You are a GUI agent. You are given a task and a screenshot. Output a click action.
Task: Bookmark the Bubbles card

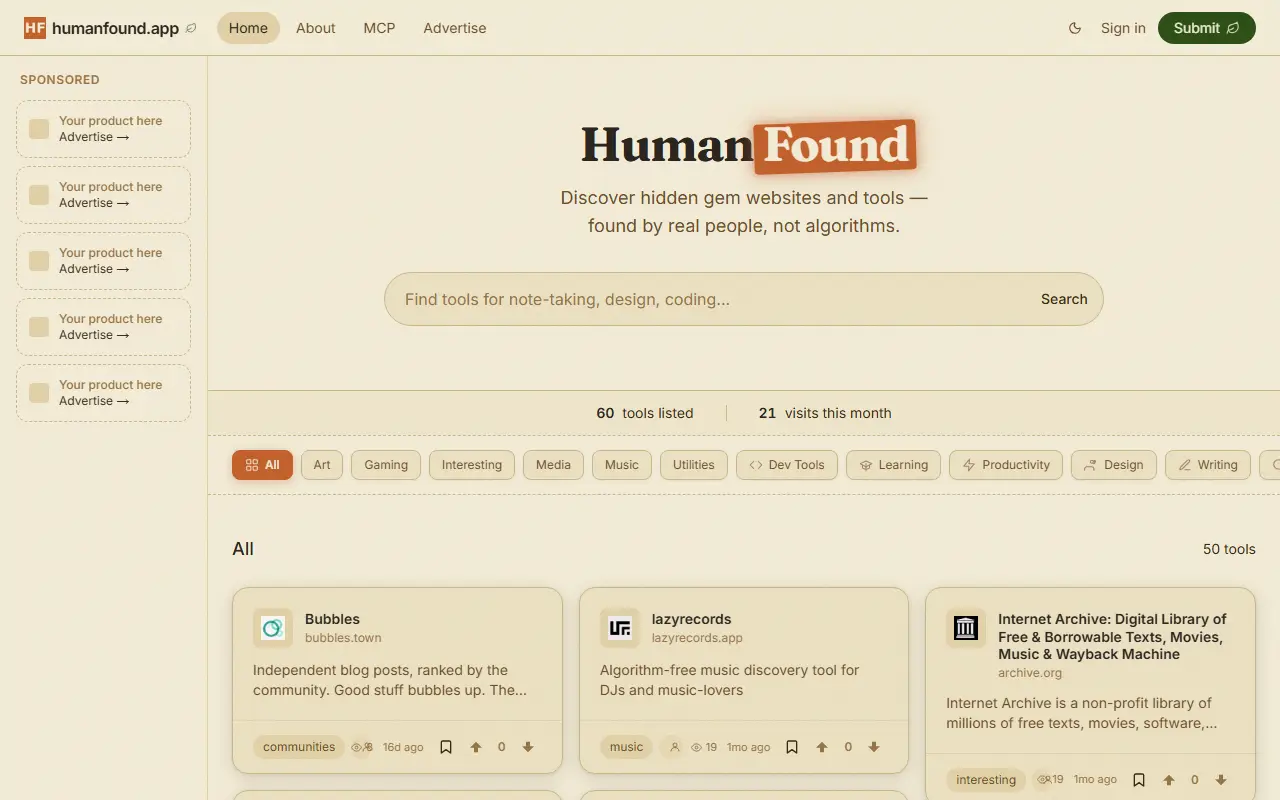[446, 747]
